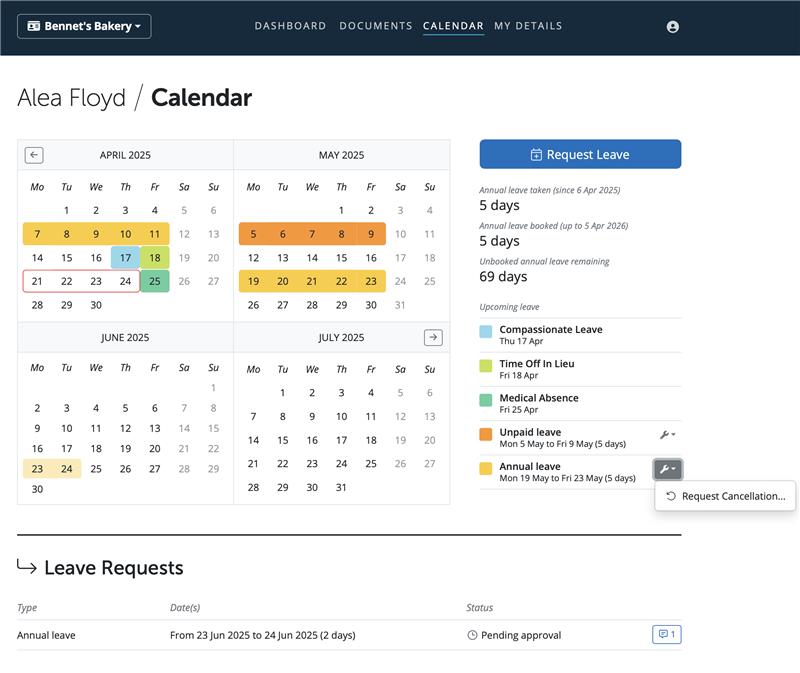Screen dimensions: 800x673
Task: Select April 17 compassionate leave day
Action: (126, 258)
